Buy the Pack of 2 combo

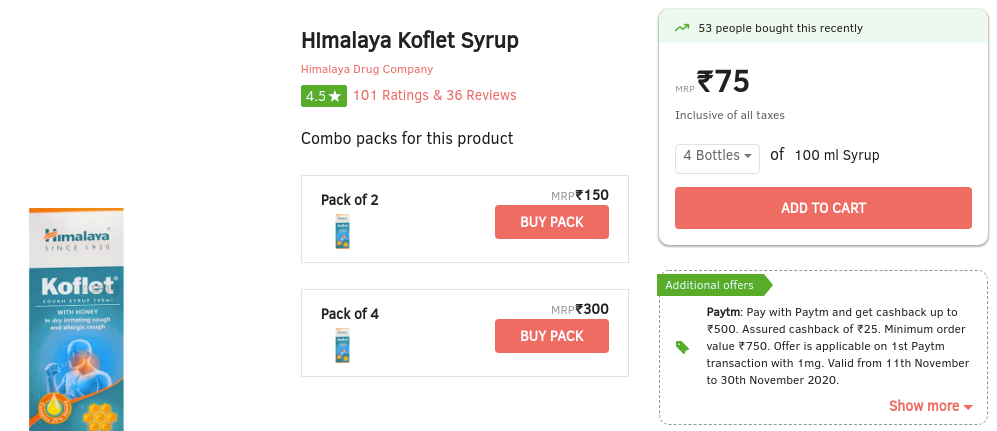coord(552,222)
